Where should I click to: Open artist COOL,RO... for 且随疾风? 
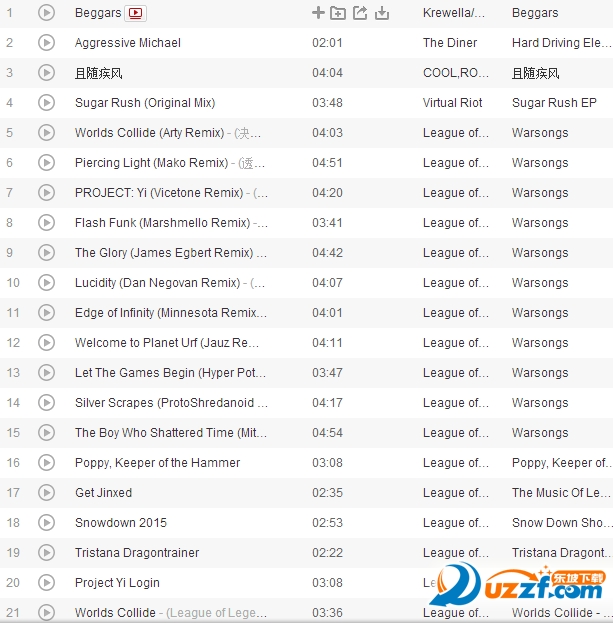coord(456,73)
